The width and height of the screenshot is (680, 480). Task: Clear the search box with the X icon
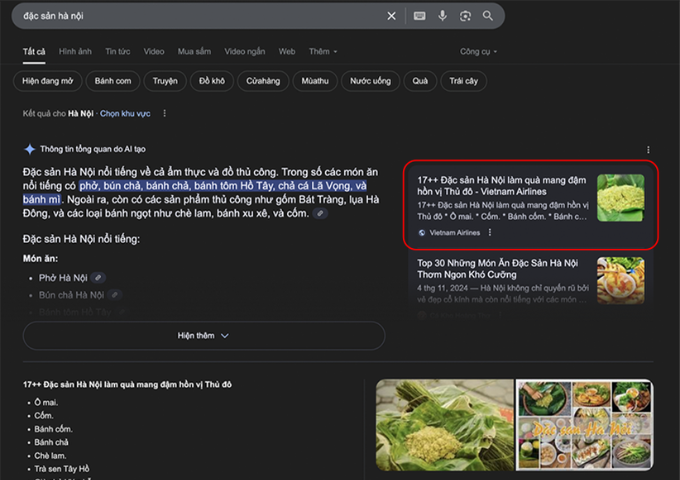[x=391, y=16]
